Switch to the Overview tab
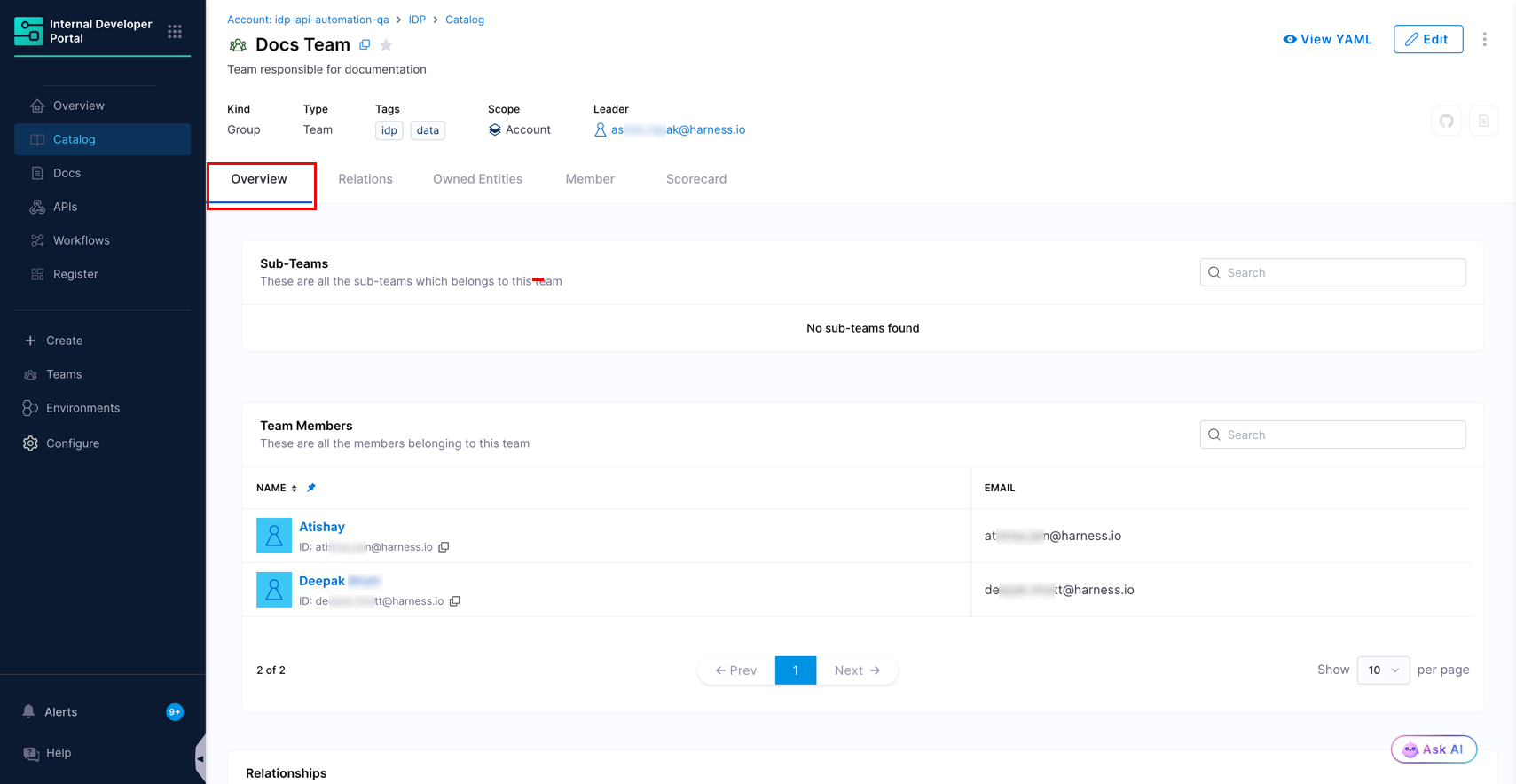1516x784 pixels. (x=259, y=179)
